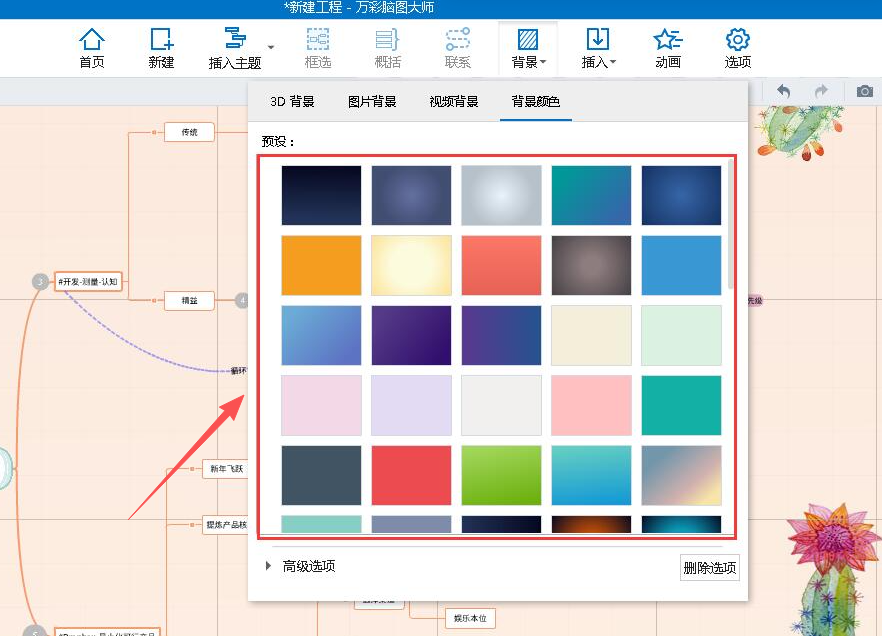The width and height of the screenshot is (882, 636).
Task: Select the orange preset background swatch
Action: click(321, 265)
